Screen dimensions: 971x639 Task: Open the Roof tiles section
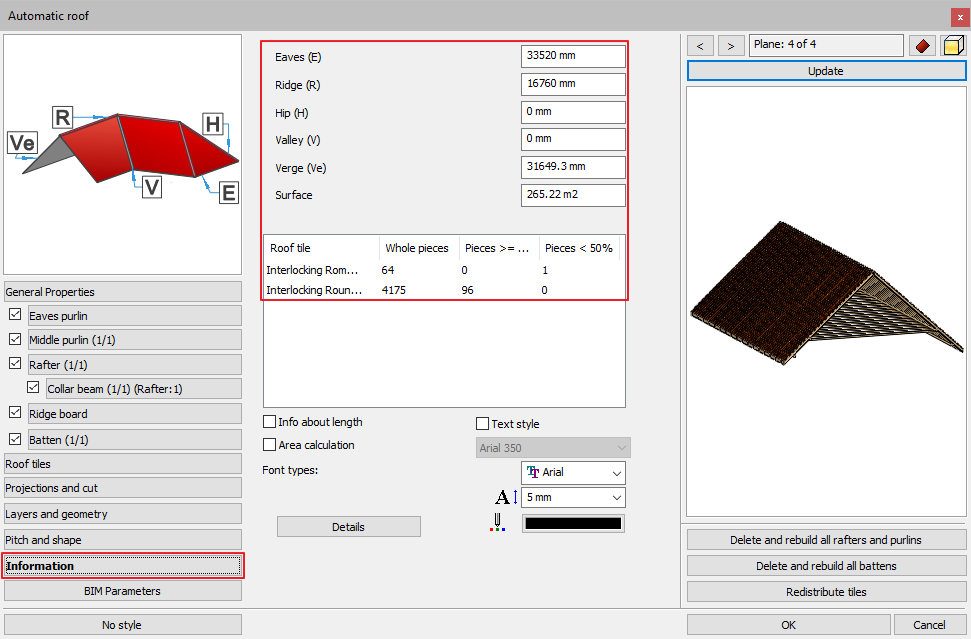point(122,464)
